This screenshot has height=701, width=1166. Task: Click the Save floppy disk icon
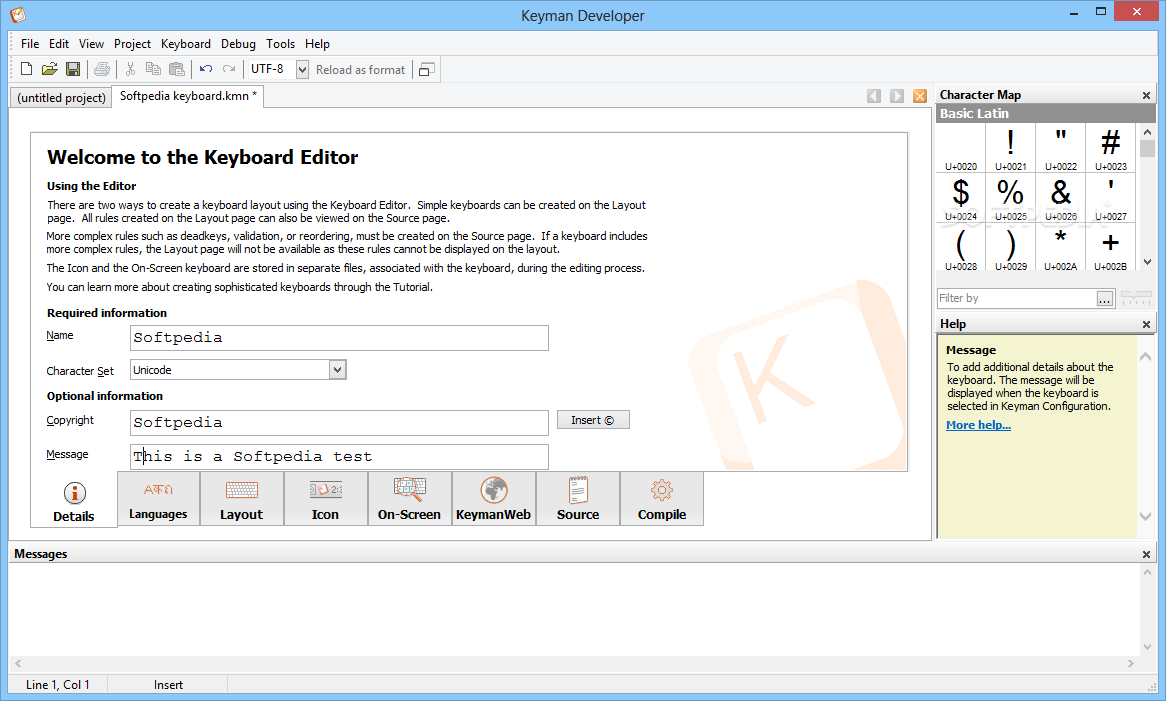point(73,69)
